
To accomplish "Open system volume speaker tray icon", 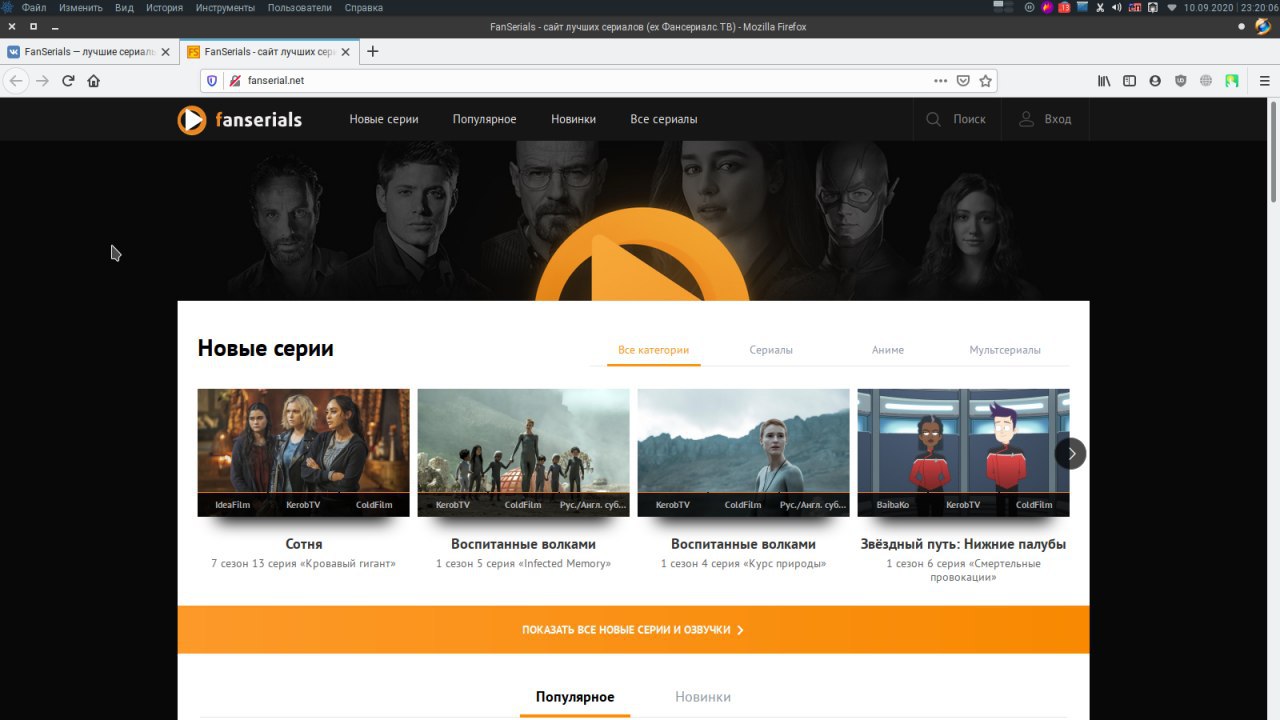I will point(1116,7).
